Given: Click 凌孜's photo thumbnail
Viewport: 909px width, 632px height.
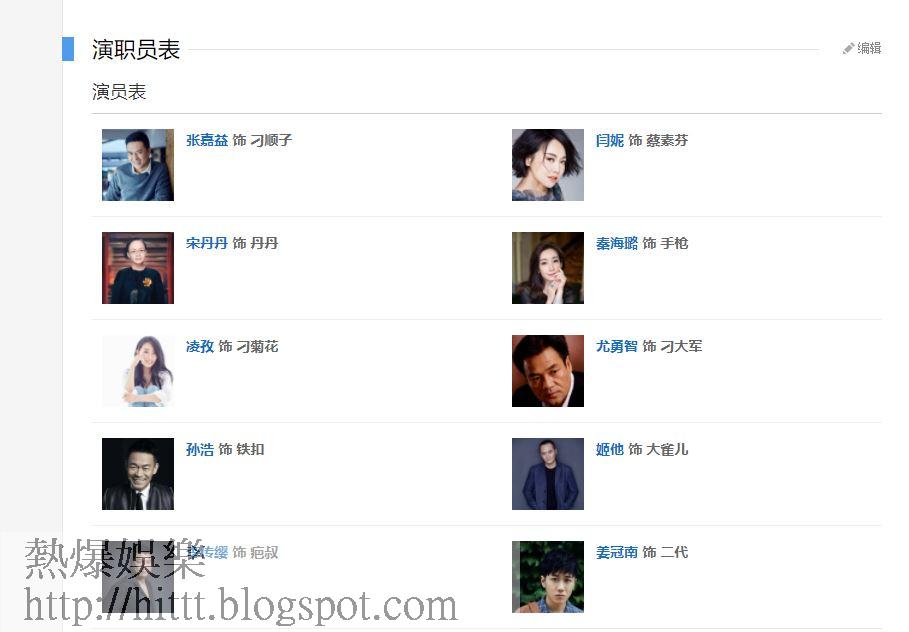Looking at the screenshot, I should pos(138,371).
